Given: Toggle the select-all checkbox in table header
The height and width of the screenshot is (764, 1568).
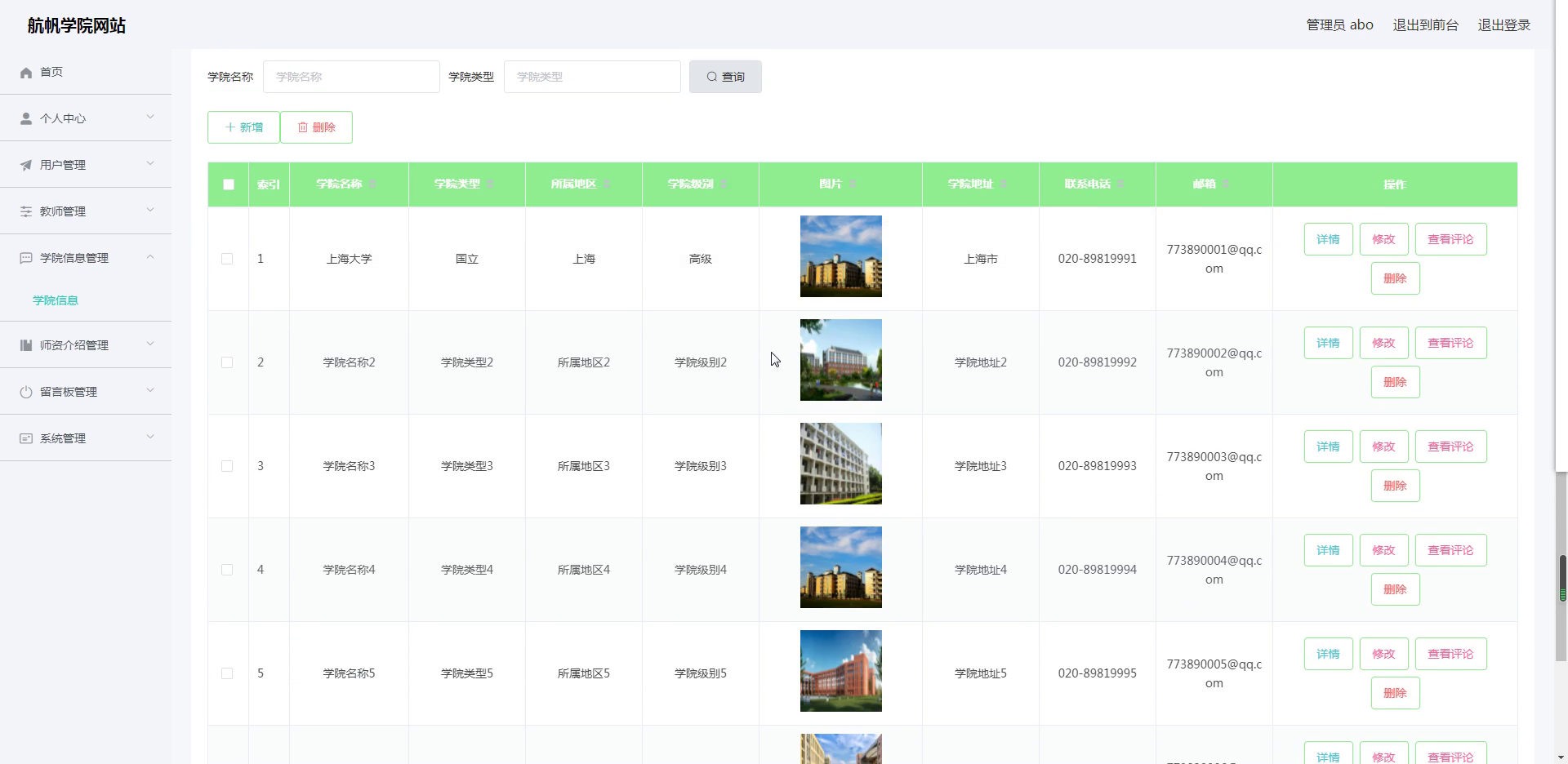Looking at the screenshot, I should click(x=229, y=184).
